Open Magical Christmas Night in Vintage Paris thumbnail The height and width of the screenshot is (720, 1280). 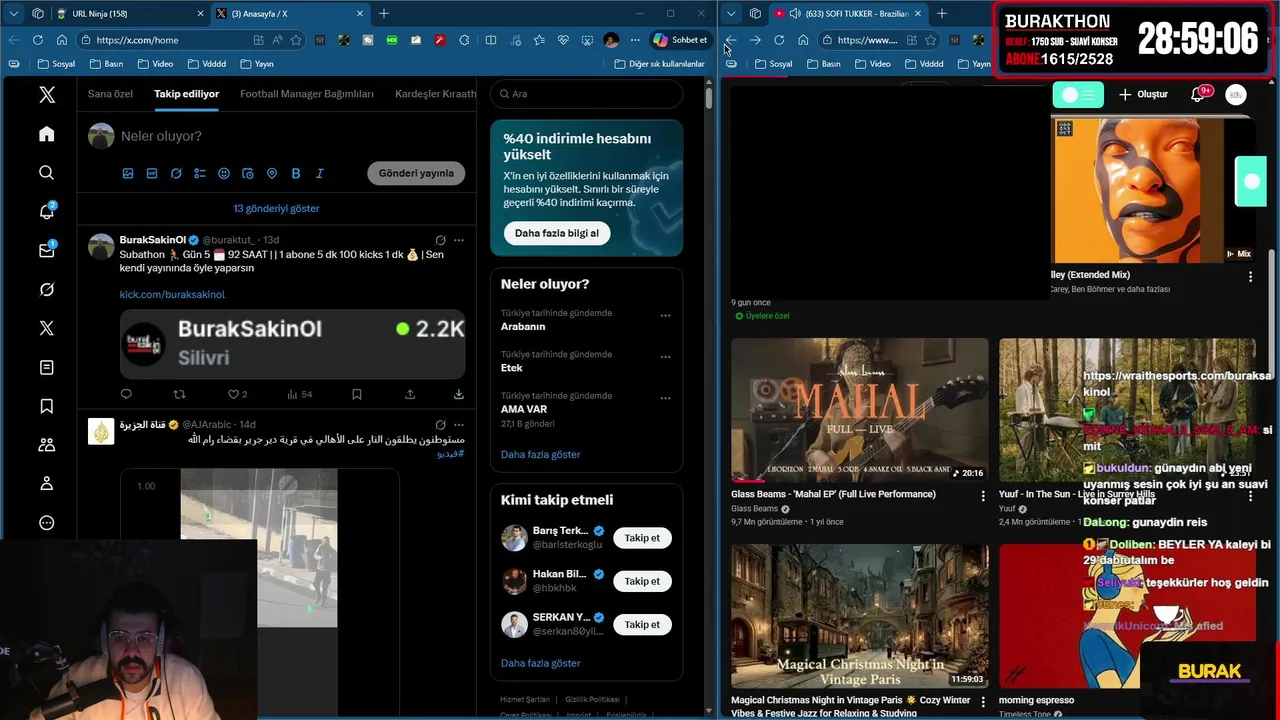point(859,616)
